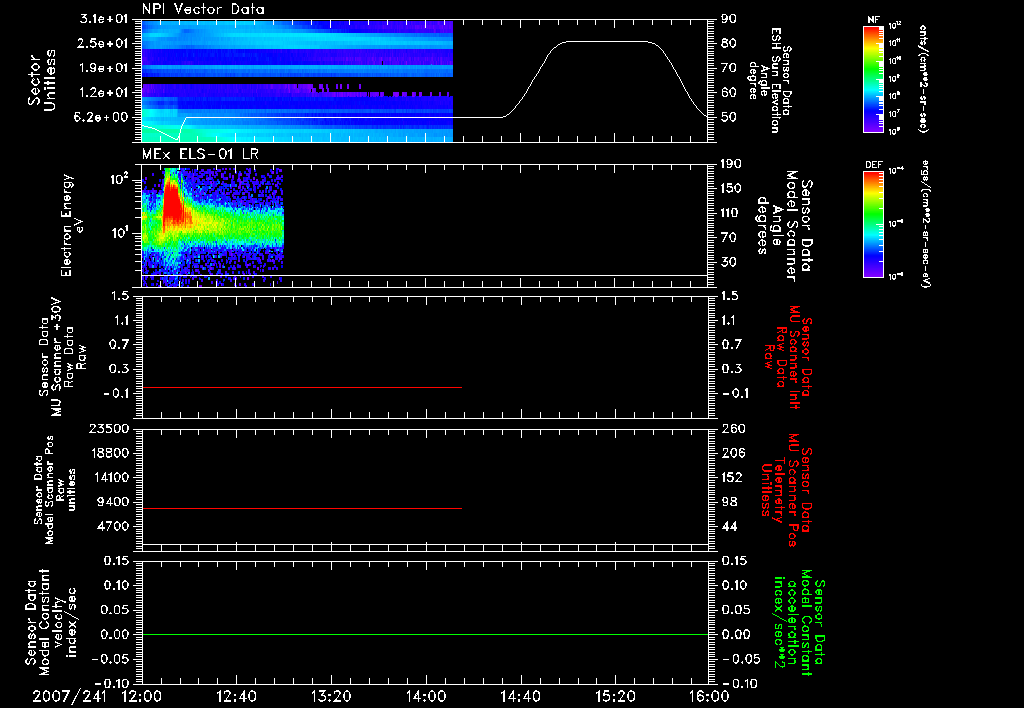The height and width of the screenshot is (708, 1024).
Task: Click the 14:40 time axis label
Action: pos(520,697)
